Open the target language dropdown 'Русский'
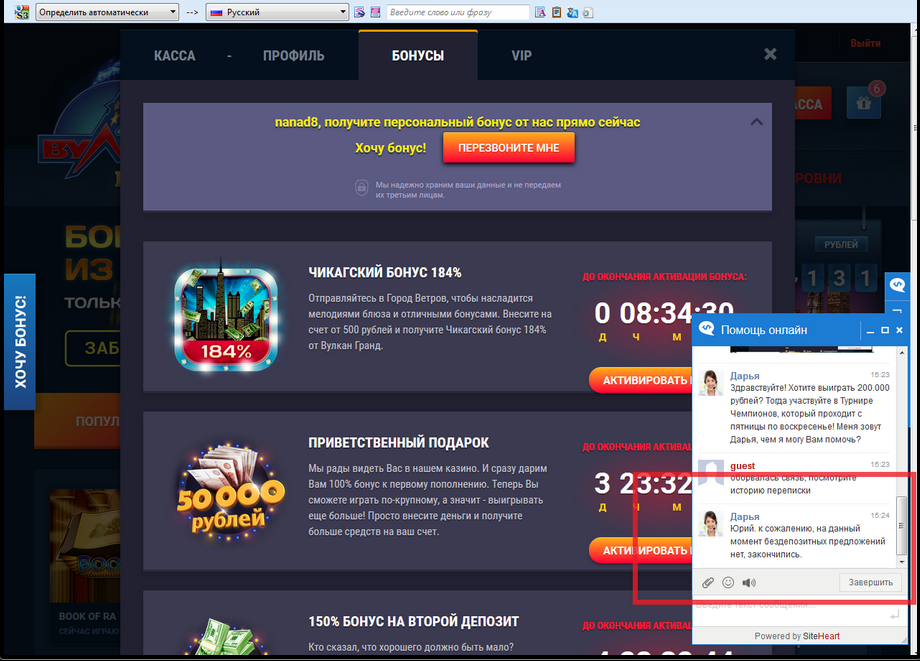This screenshot has width=920, height=661. point(277,12)
